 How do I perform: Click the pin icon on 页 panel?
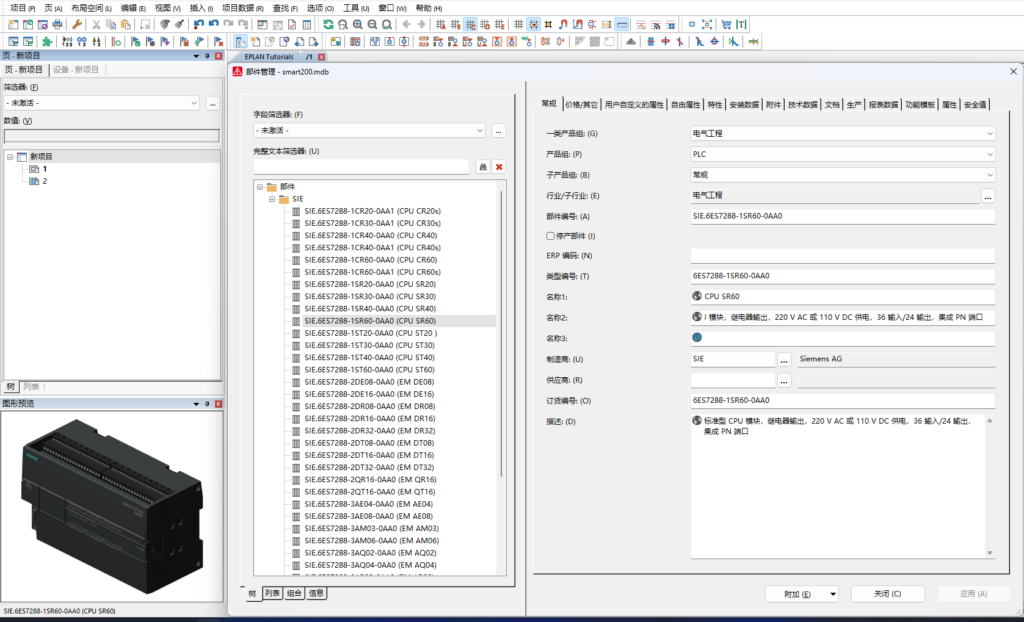tap(208, 56)
